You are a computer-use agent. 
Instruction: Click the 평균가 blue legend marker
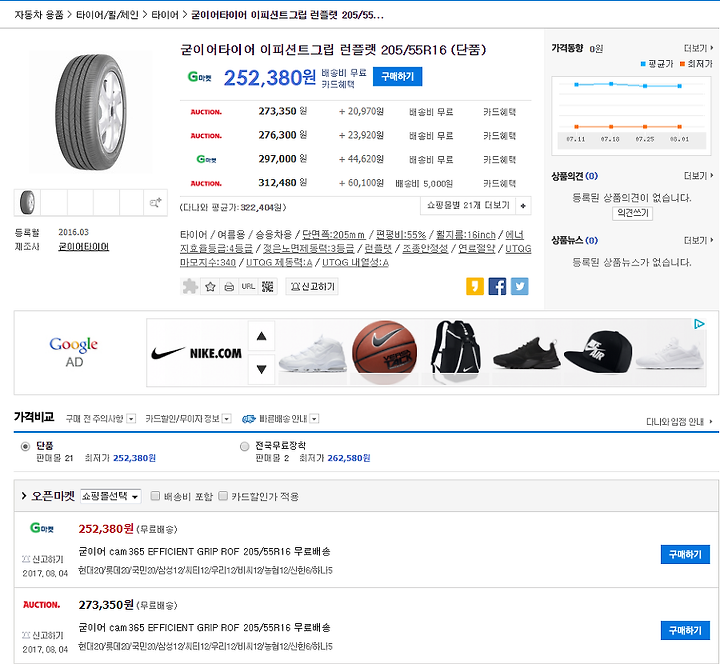click(x=643, y=64)
